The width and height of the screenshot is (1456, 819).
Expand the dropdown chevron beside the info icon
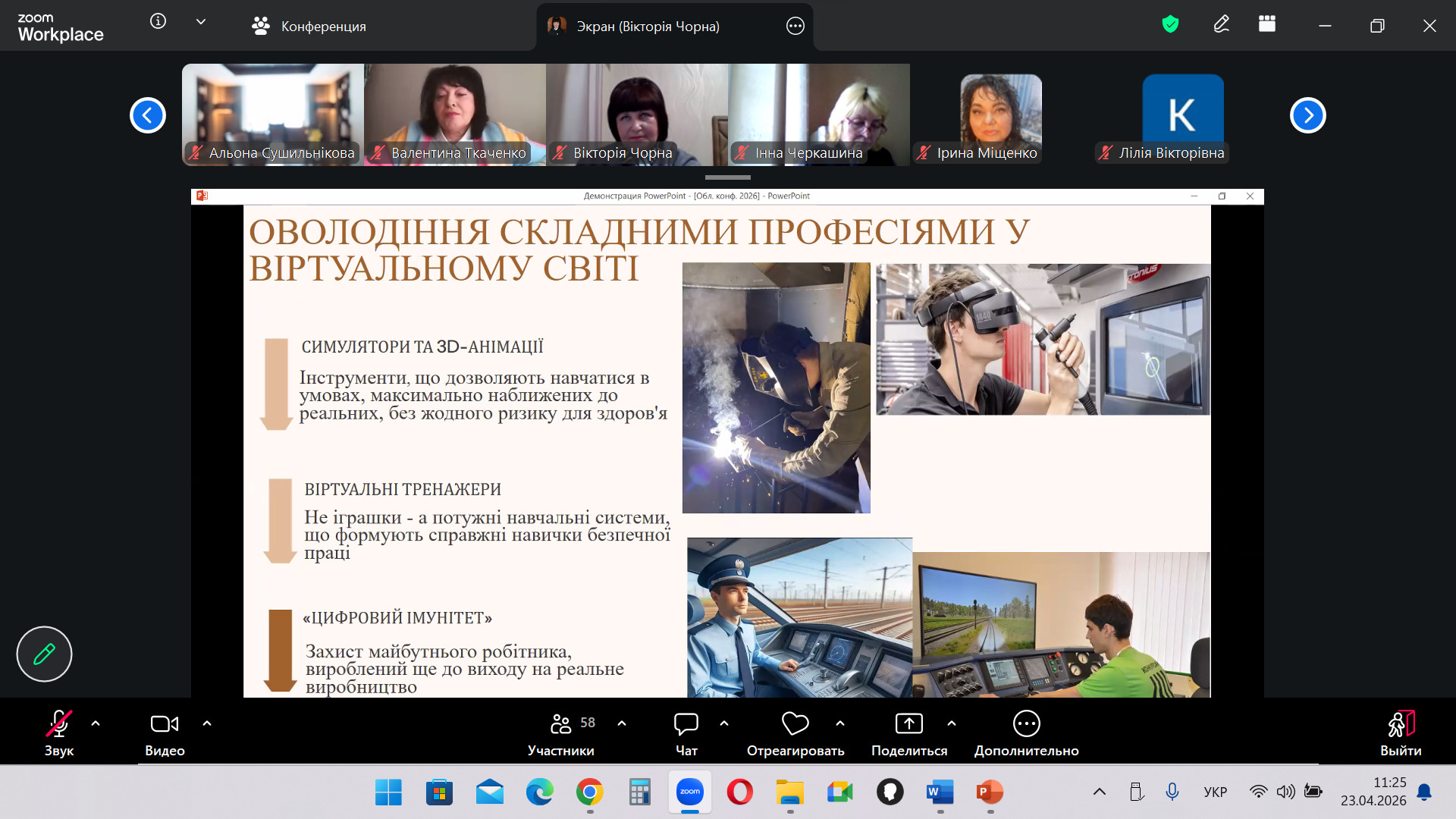coord(201,22)
